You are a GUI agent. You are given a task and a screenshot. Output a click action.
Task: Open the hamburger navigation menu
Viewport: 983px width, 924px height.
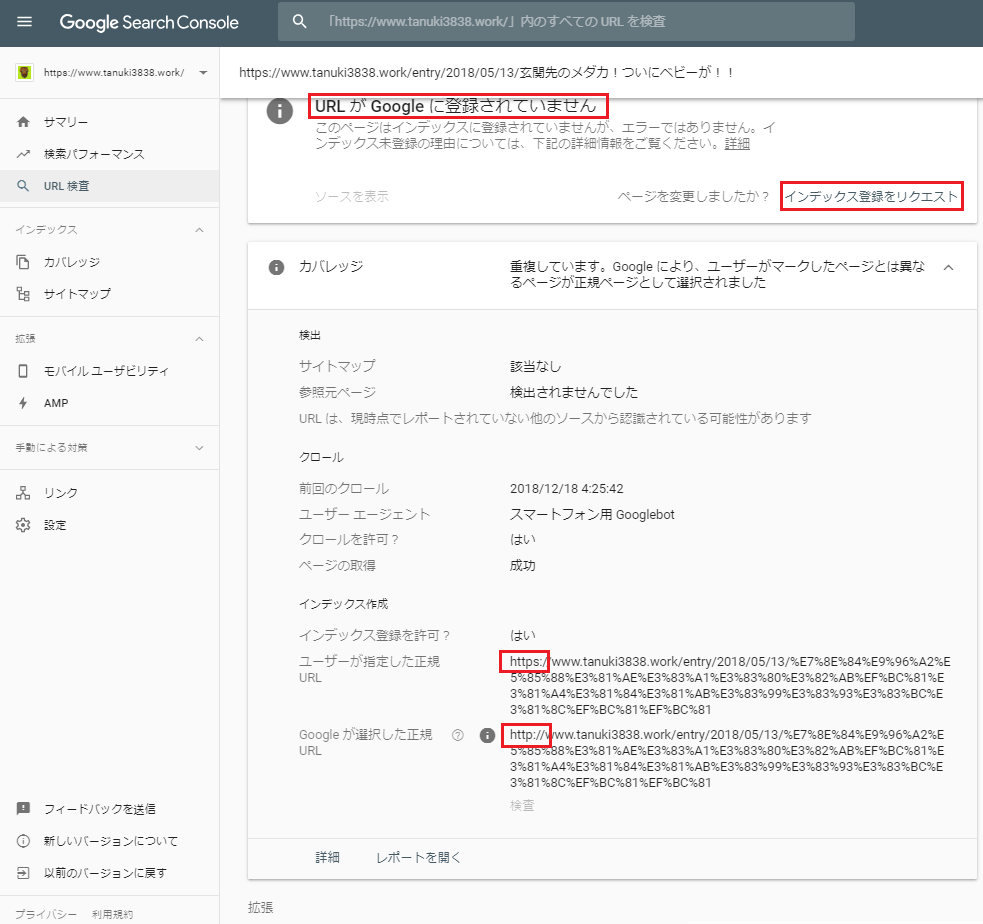tap(24, 22)
